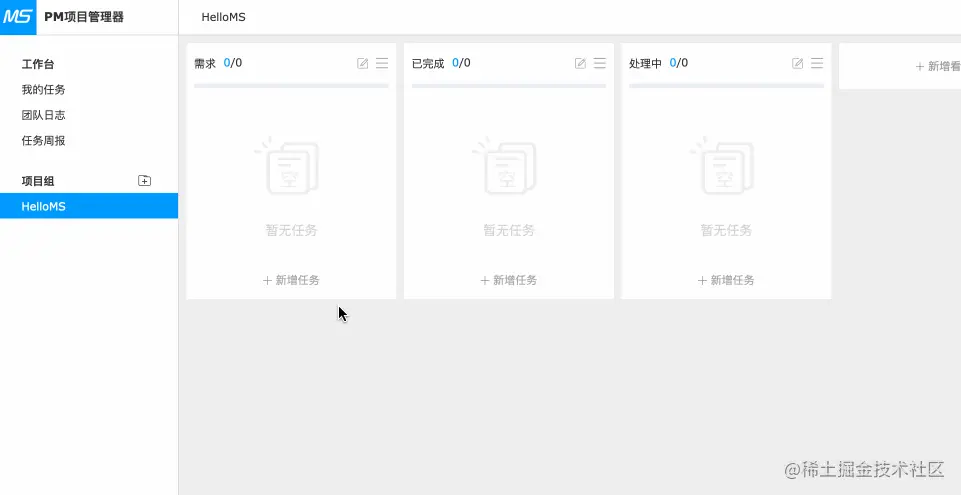Add a new task in 需求 column
Screen dimensions: 961x495
[x=291, y=280]
